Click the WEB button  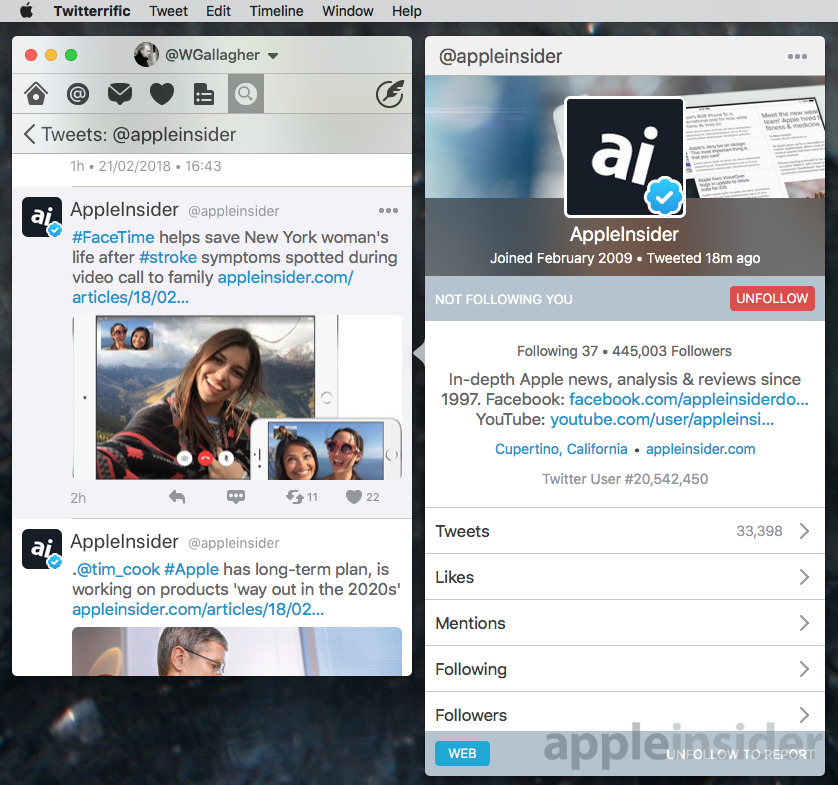click(462, 753)
